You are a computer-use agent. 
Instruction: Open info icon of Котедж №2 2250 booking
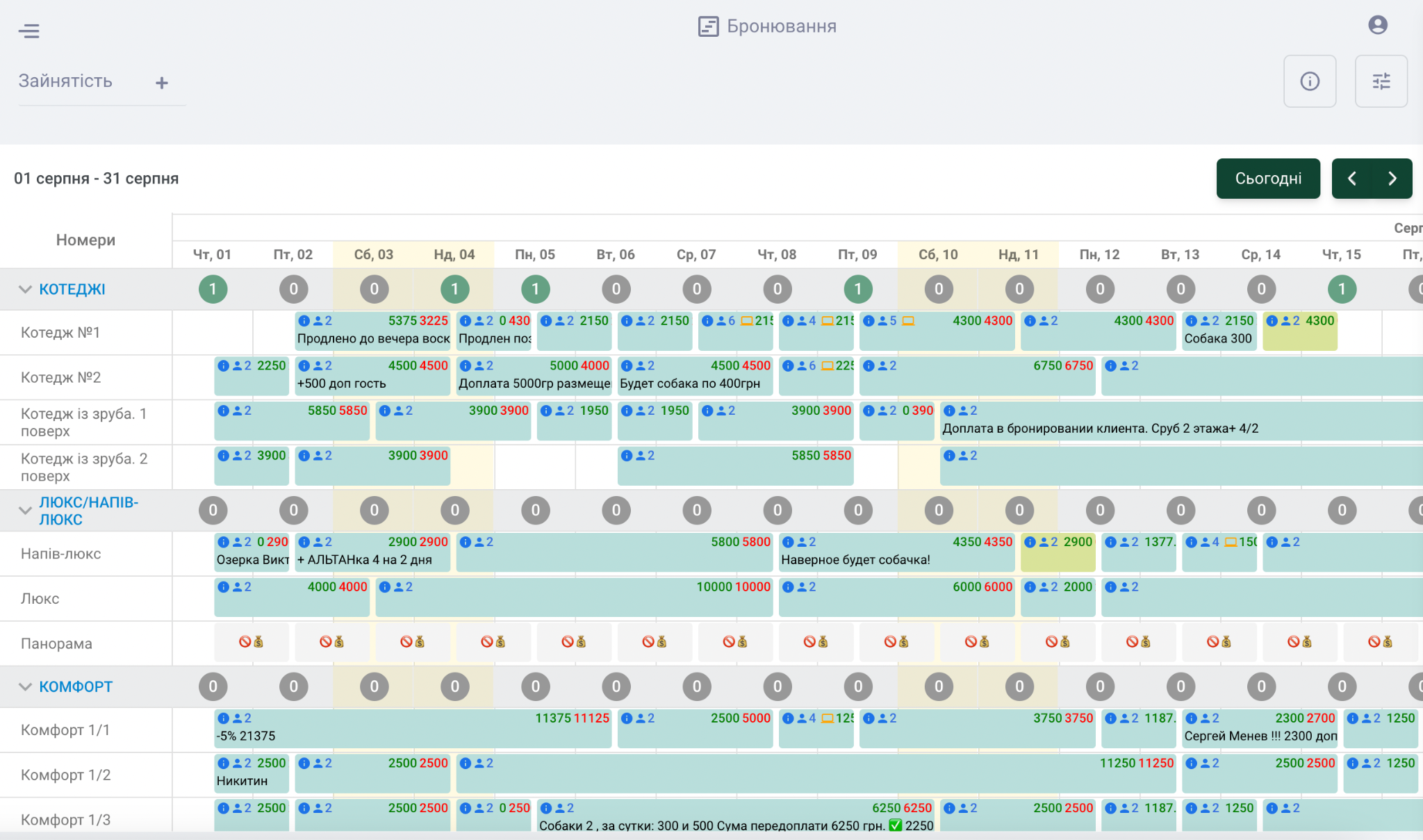coord(223,365)
